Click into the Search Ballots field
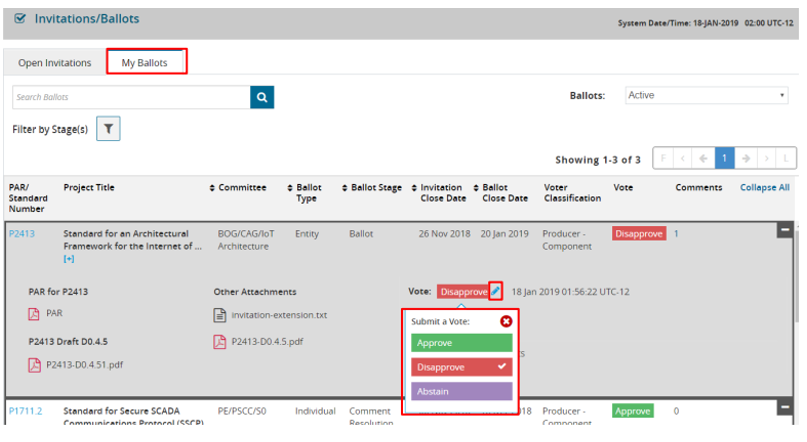Image resolution: width=807 pixels, height=442 pixels. coord(130,97)
